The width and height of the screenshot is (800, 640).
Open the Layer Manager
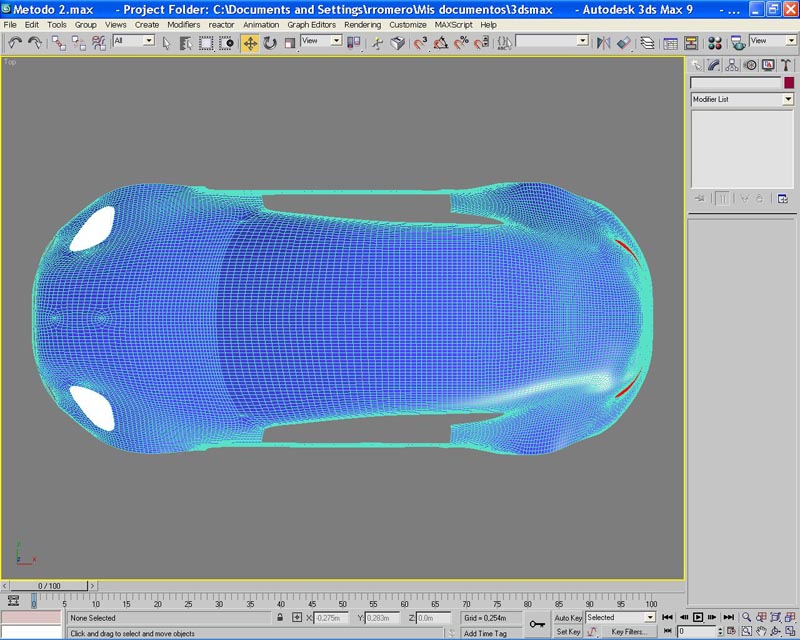pos(647,43)
